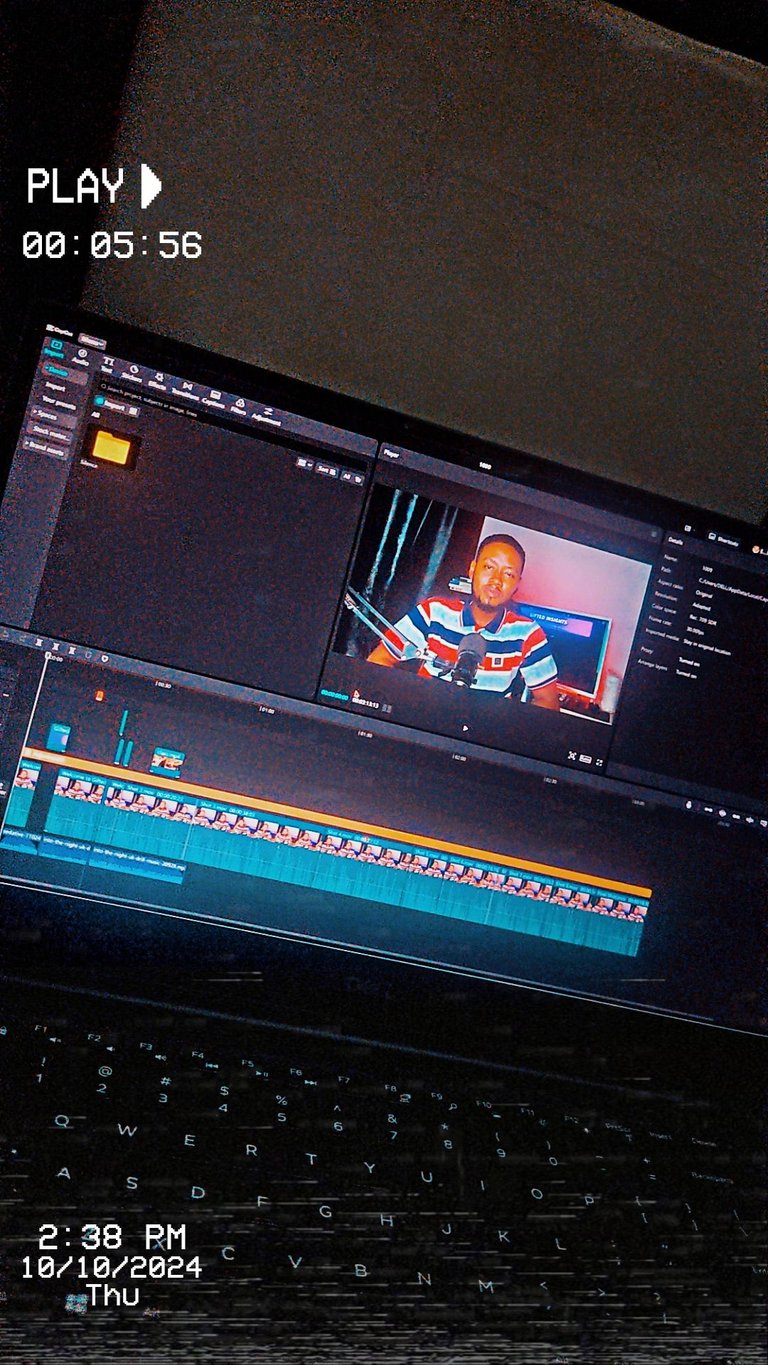The image size is (768, 1365).
Task: Open the Captions tab
Action: click(213, 397)
